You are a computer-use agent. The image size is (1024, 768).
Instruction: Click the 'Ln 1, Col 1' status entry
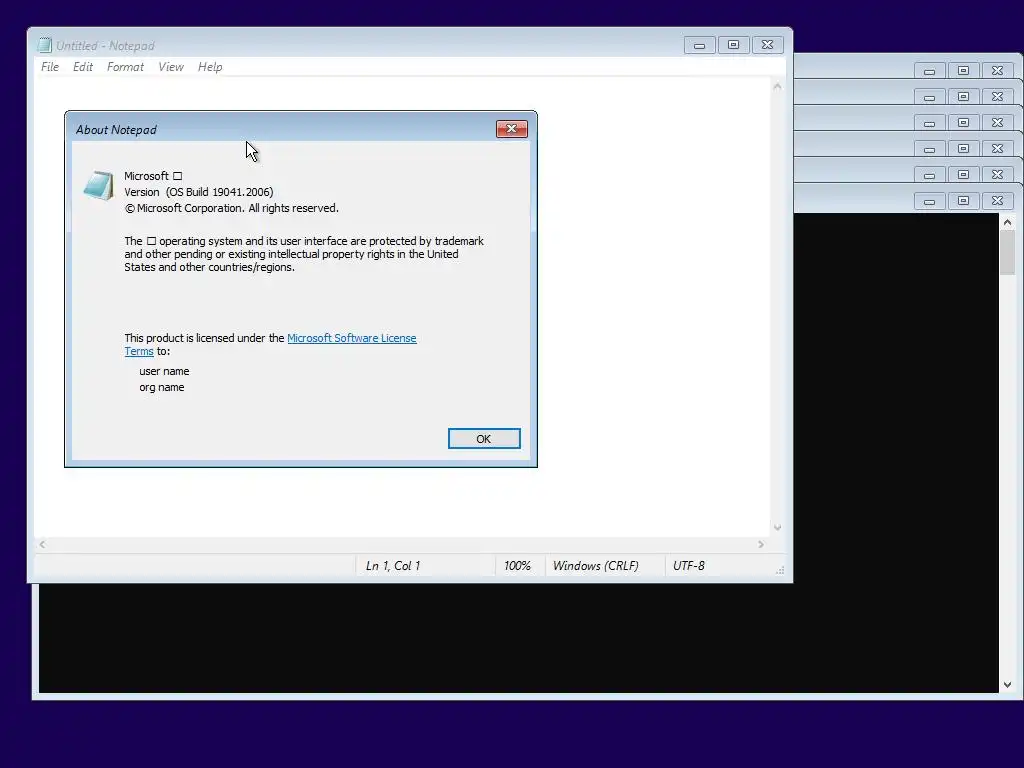[393, 566]
